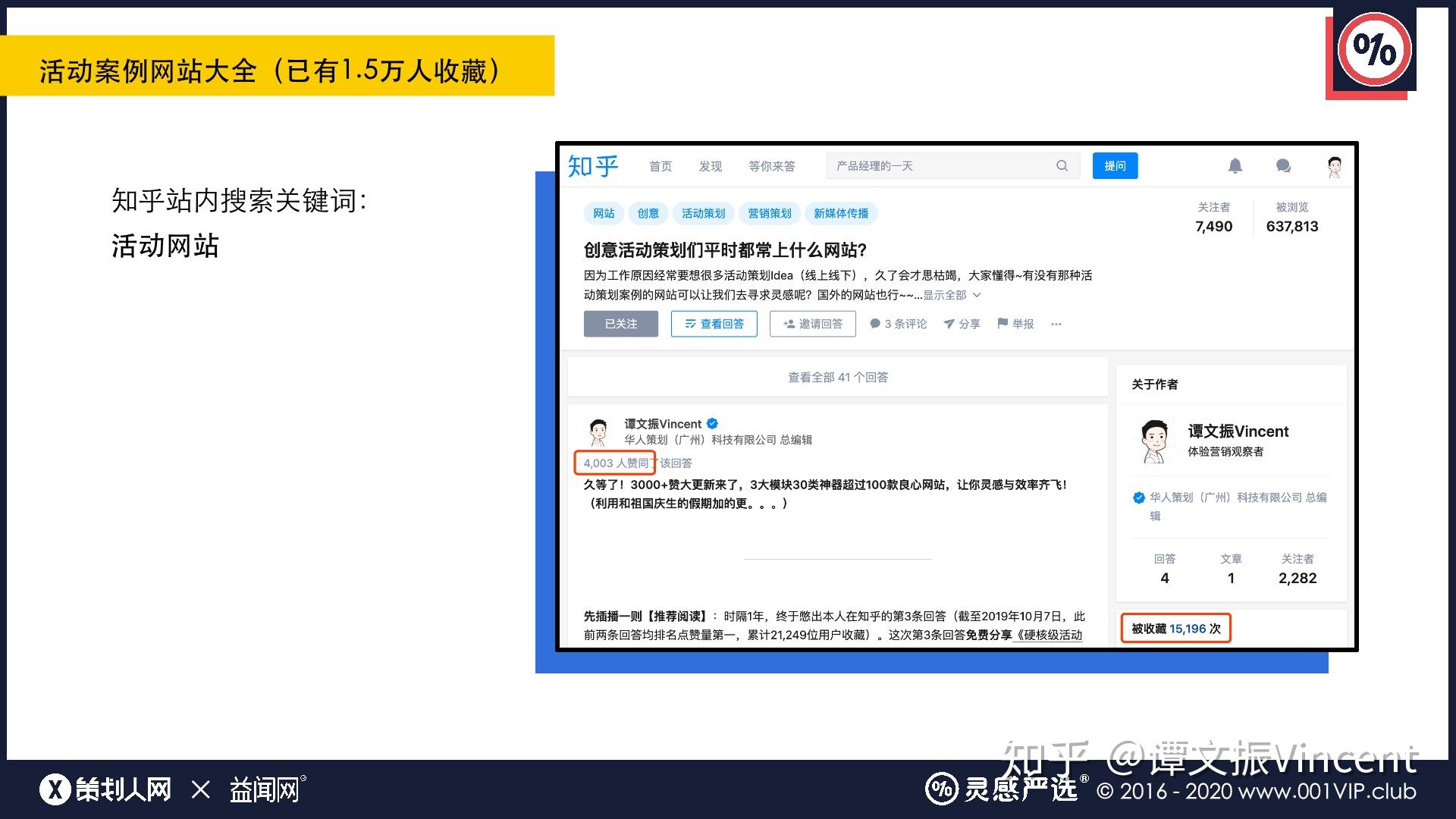Screen dimensions: 1456x819
Task: Click 体验营销观察者 author tagline
Action: coord(1225,452)
